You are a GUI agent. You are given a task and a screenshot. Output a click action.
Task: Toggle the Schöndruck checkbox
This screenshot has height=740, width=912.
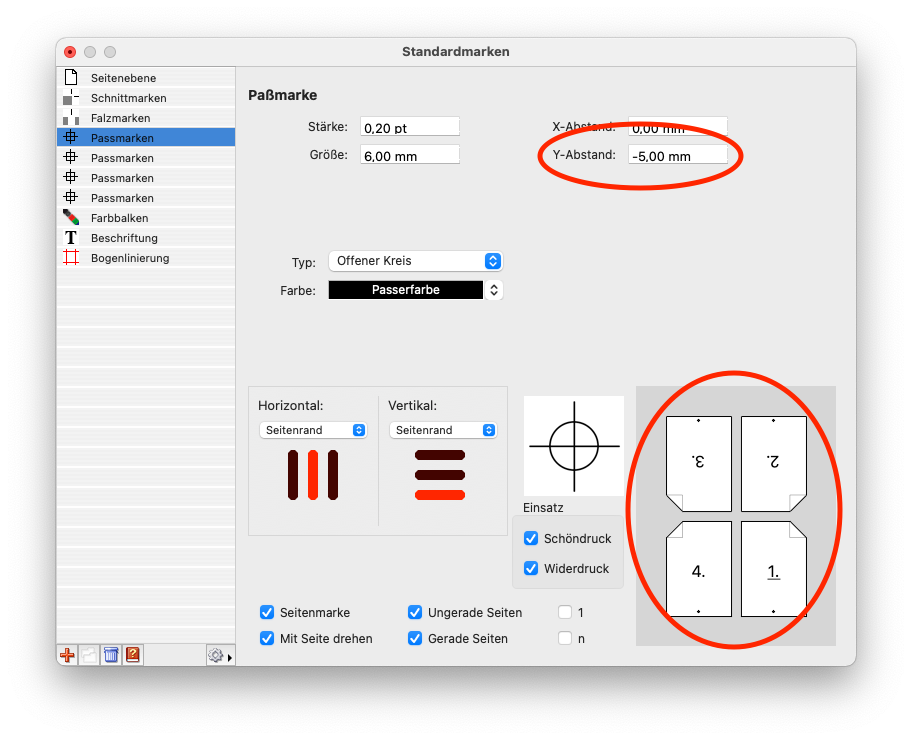tap(531, 538)
